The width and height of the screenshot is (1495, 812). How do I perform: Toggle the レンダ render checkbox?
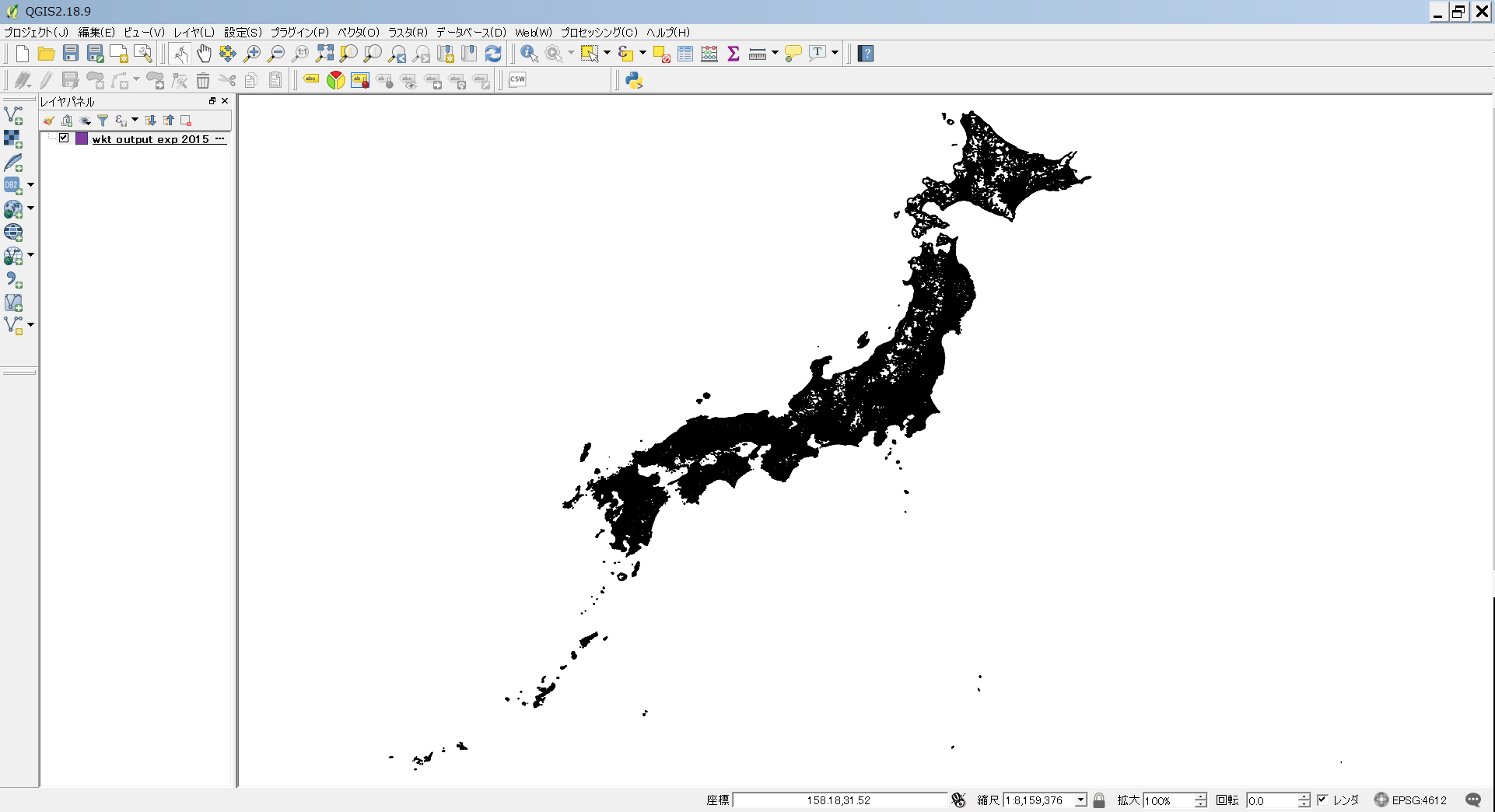[1325, 800]
